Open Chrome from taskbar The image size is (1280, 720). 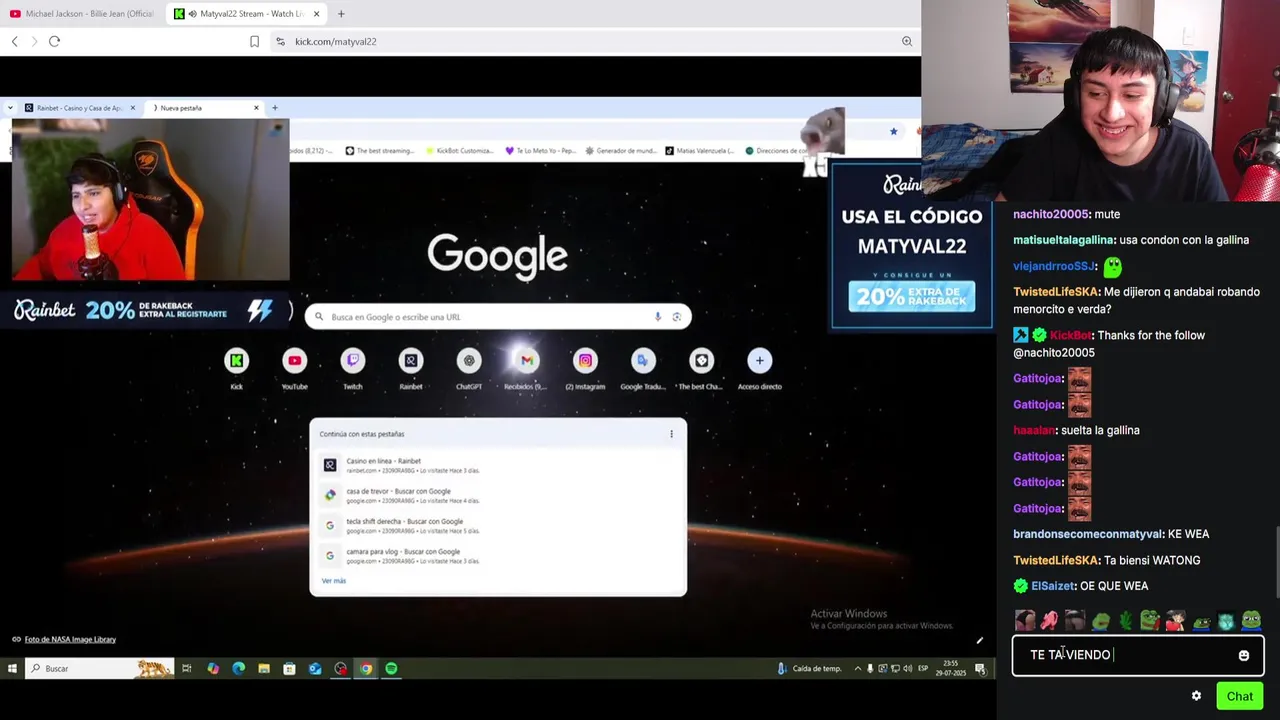coord(366,668)
